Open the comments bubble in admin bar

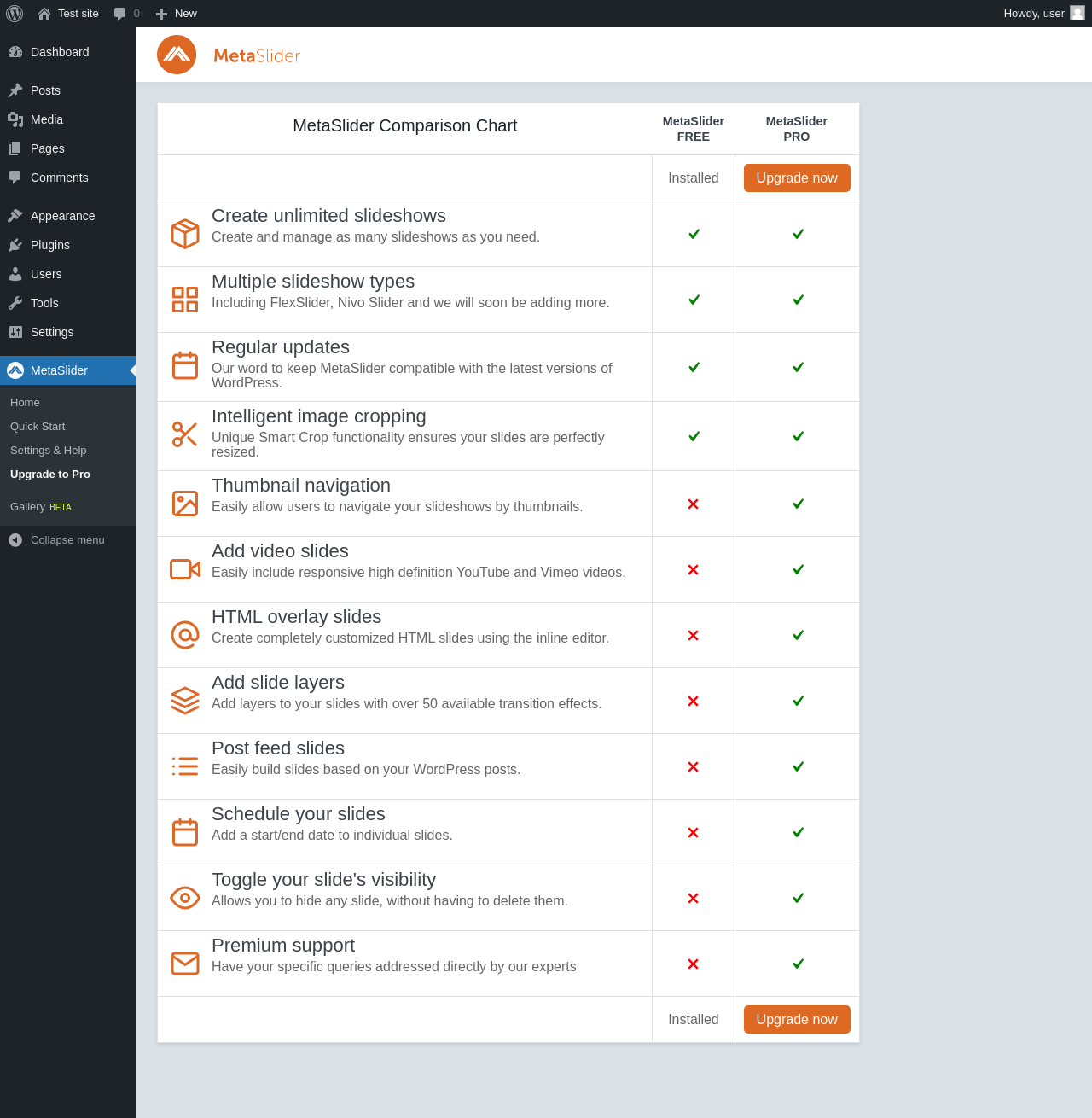coord(126,14)
